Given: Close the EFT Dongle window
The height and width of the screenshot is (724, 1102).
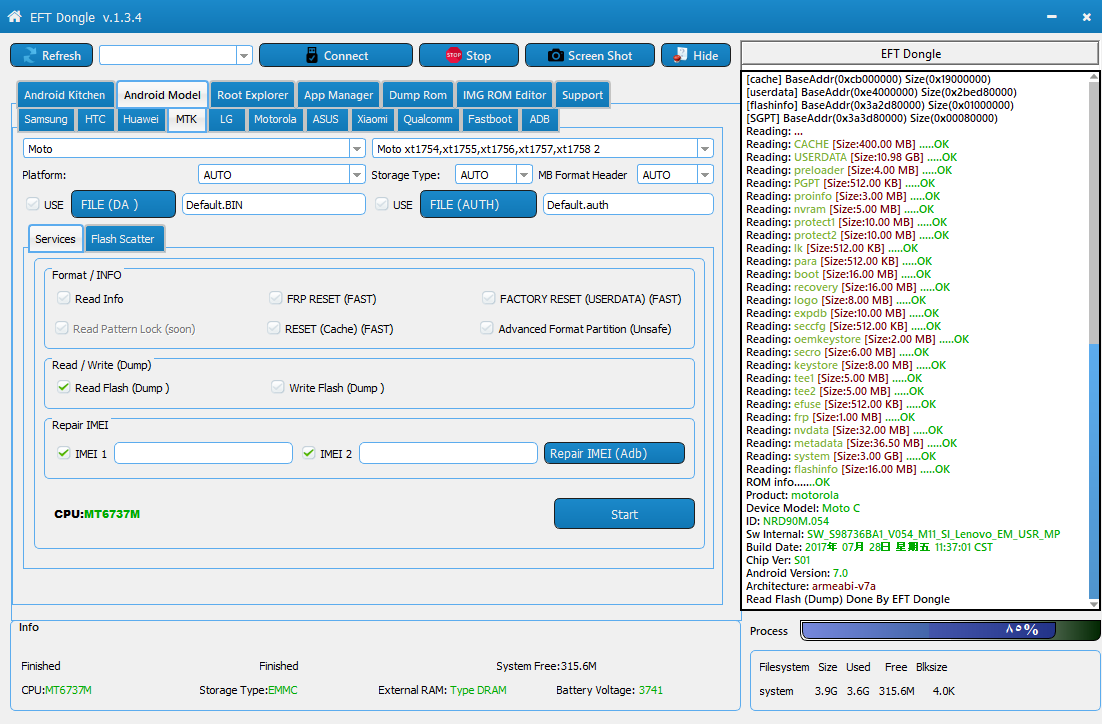Looking at the screenshot, I should (1087, 17).
